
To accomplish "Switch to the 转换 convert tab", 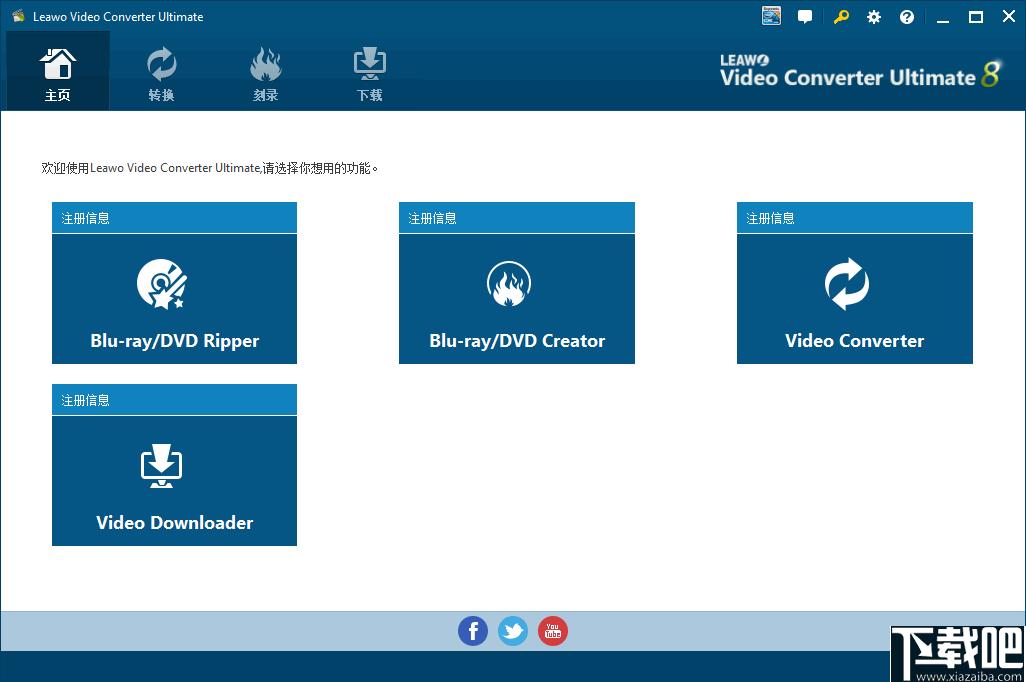I will [161, 71].
